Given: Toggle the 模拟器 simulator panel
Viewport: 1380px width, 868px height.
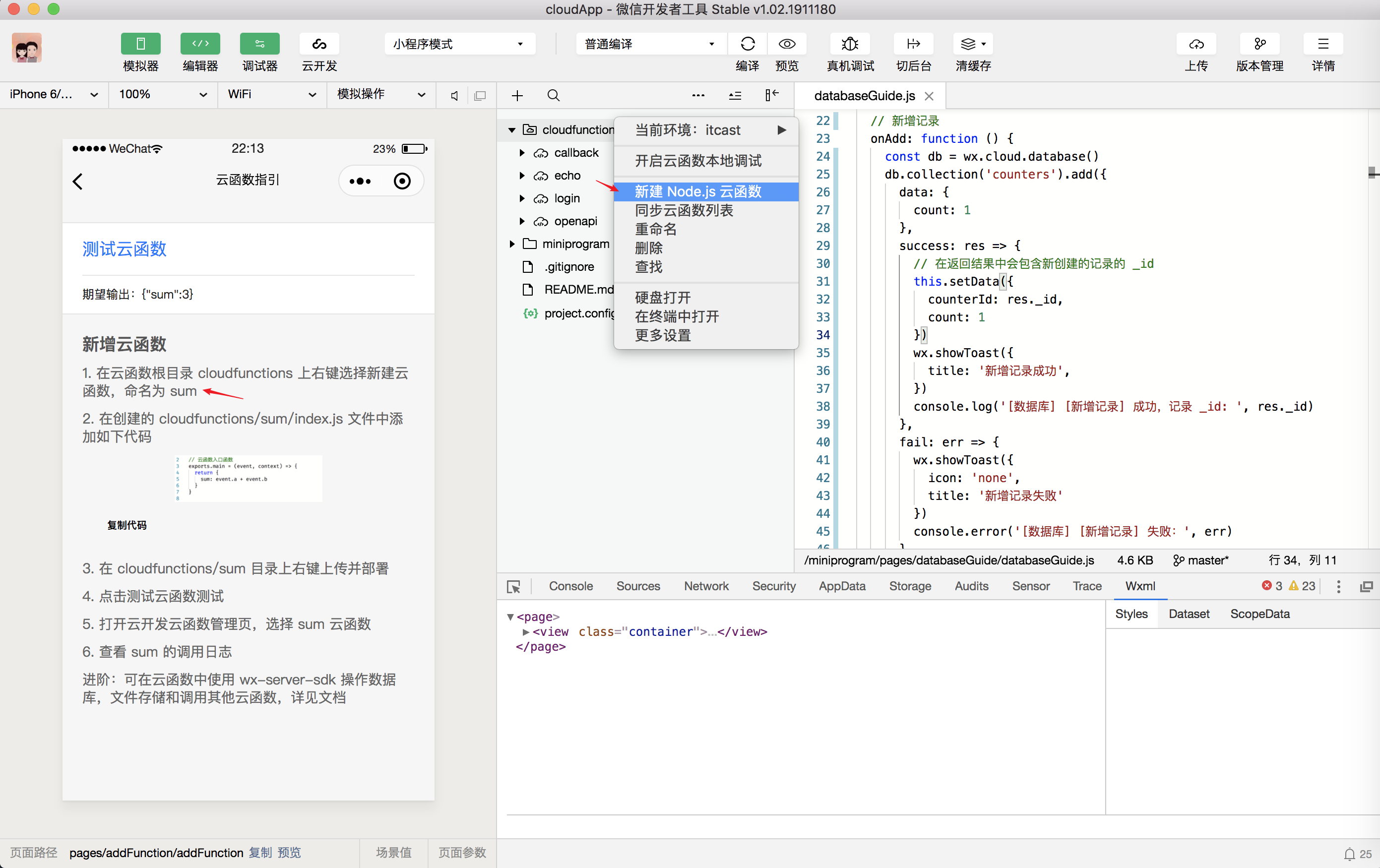Looking at the screenshot, I should [x=140, y=45].
